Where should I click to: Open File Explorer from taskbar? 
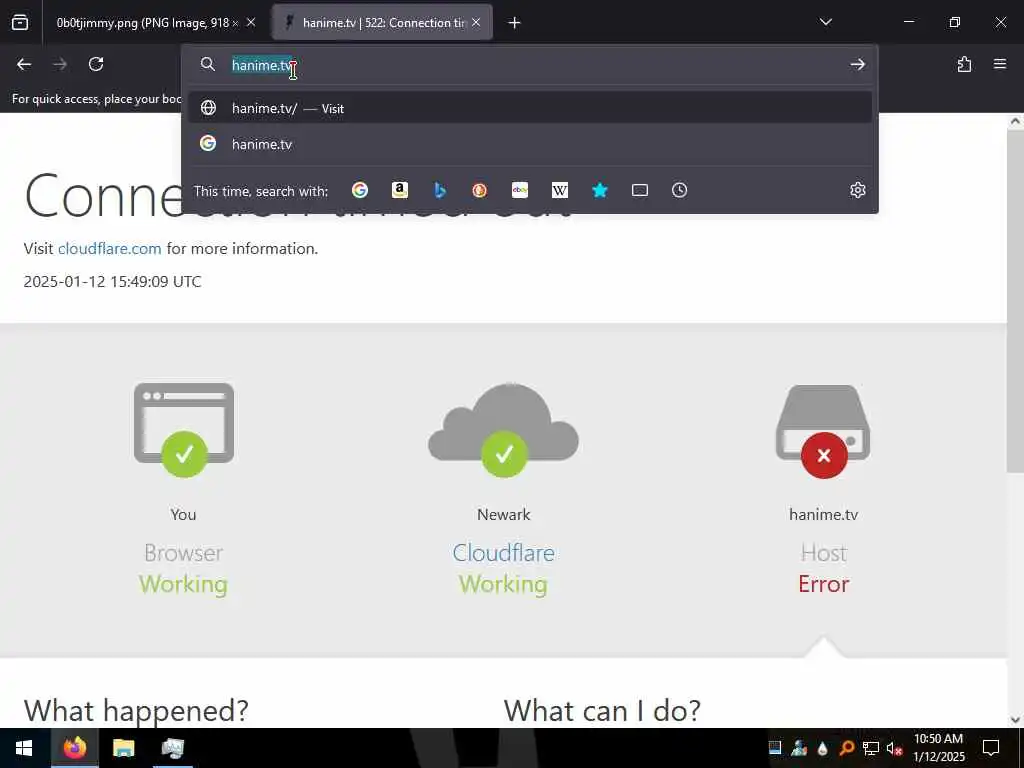click(x=123, y=748)
